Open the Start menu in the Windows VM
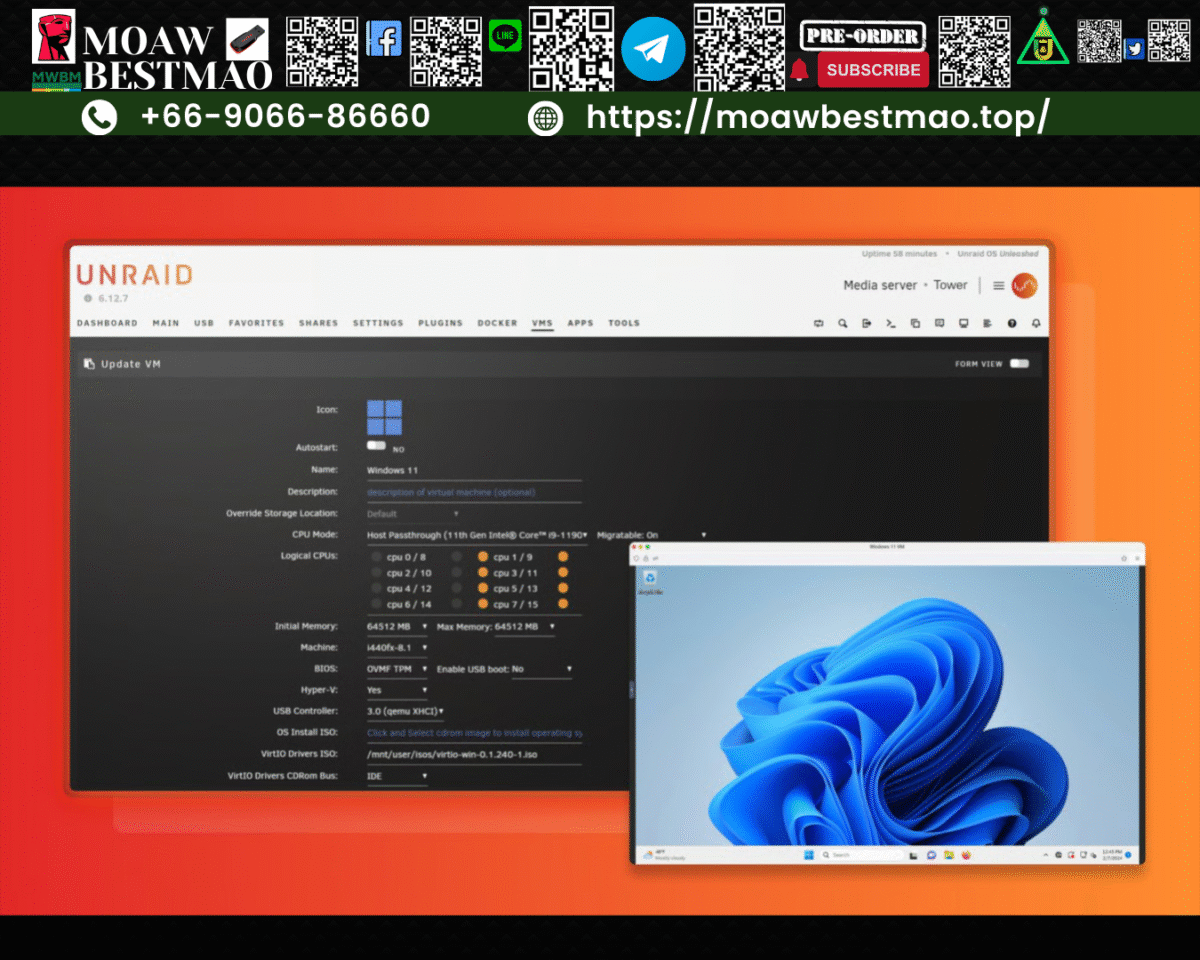 pos(806,855)
